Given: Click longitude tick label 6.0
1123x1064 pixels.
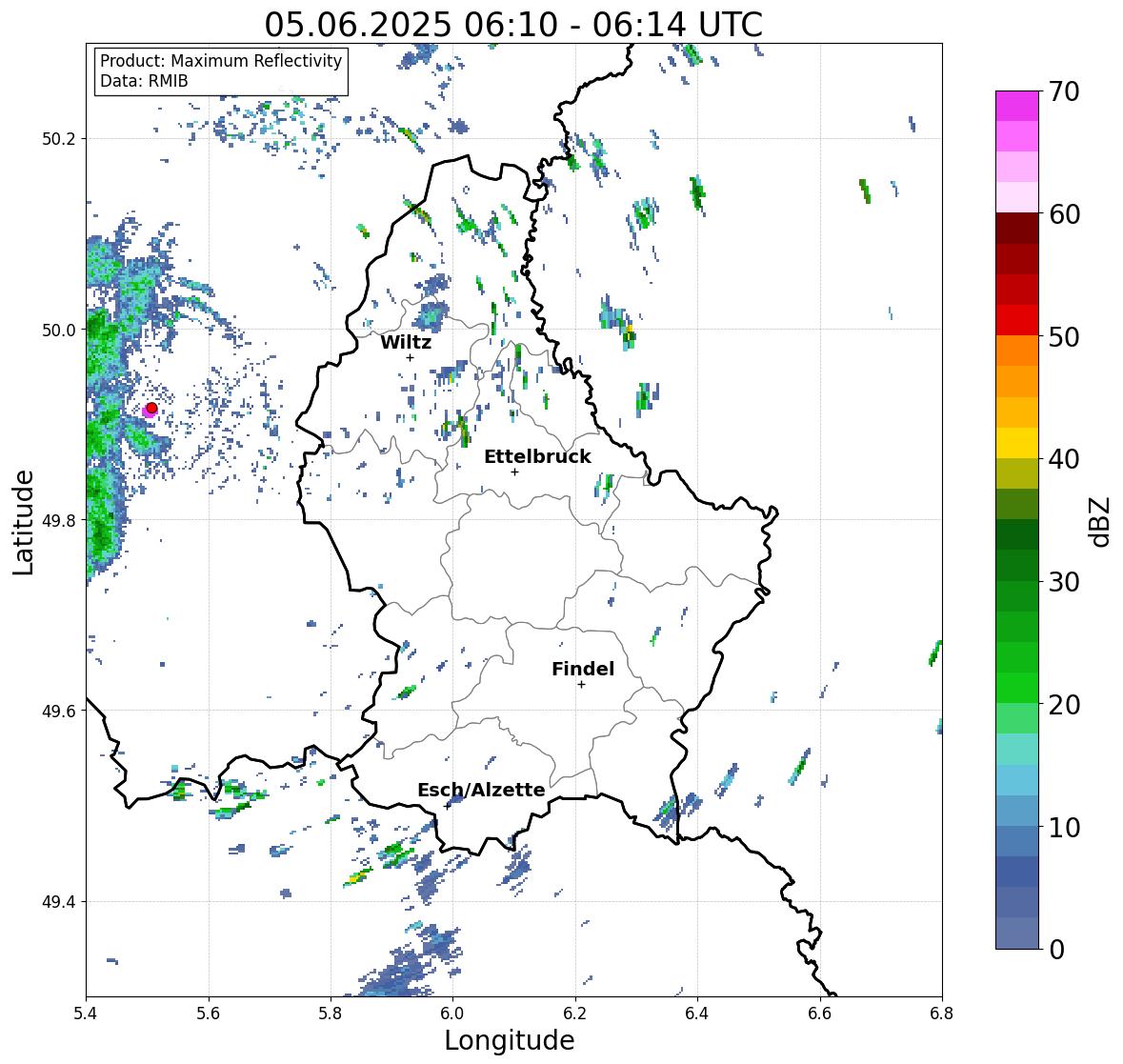Looking at the screenshot, I should 452,1014.
